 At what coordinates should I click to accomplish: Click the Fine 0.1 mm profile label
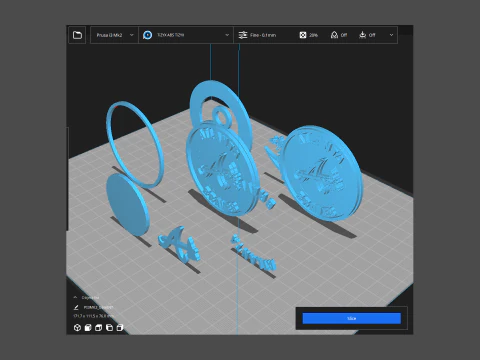point(263,35)
